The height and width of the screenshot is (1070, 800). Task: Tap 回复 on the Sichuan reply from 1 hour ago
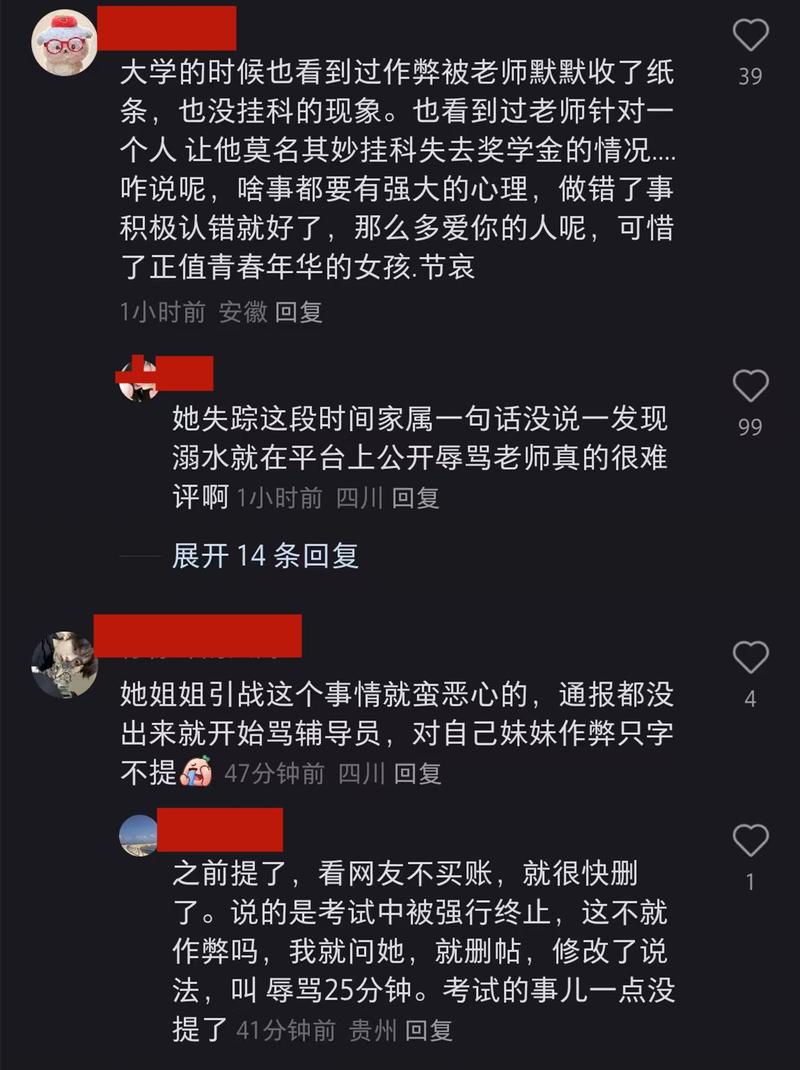click(415, 498)
